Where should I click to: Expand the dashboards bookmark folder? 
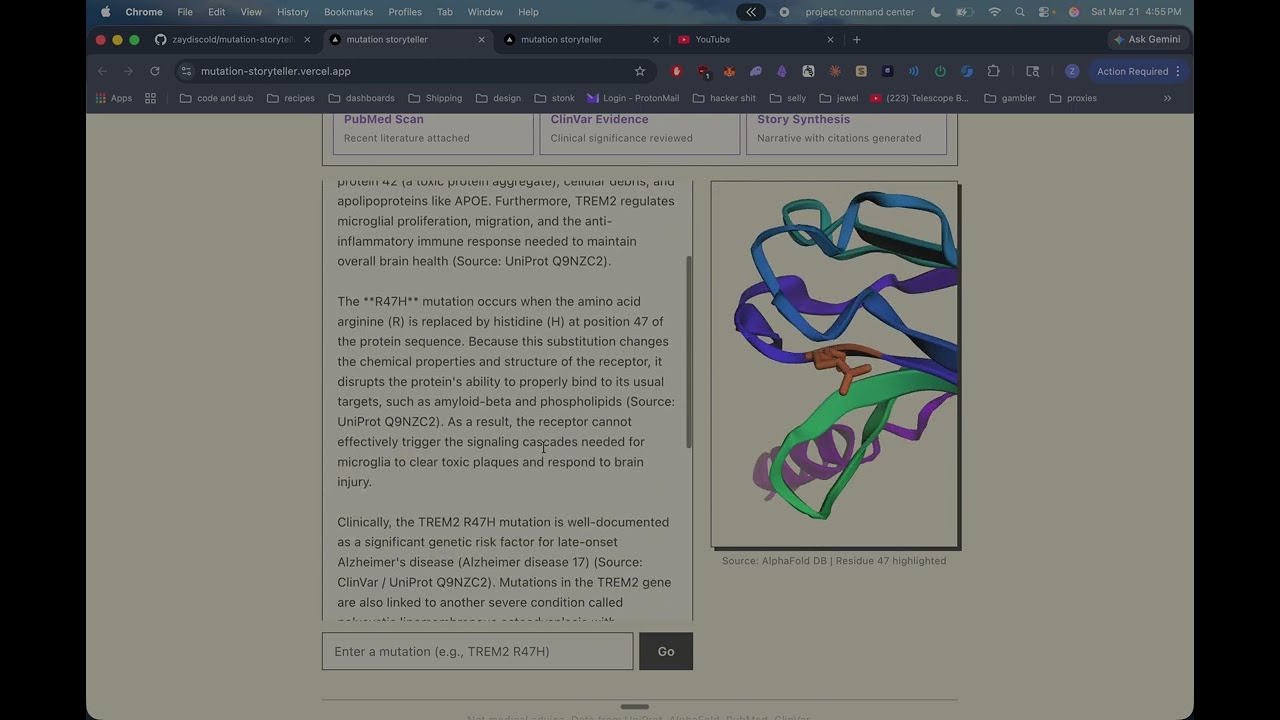click(362, 98)
